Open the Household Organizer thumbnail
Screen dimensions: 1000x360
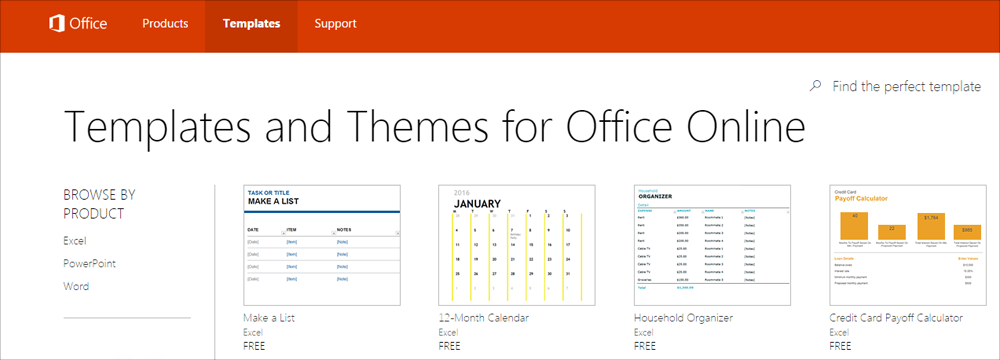[x=712, y=245]
